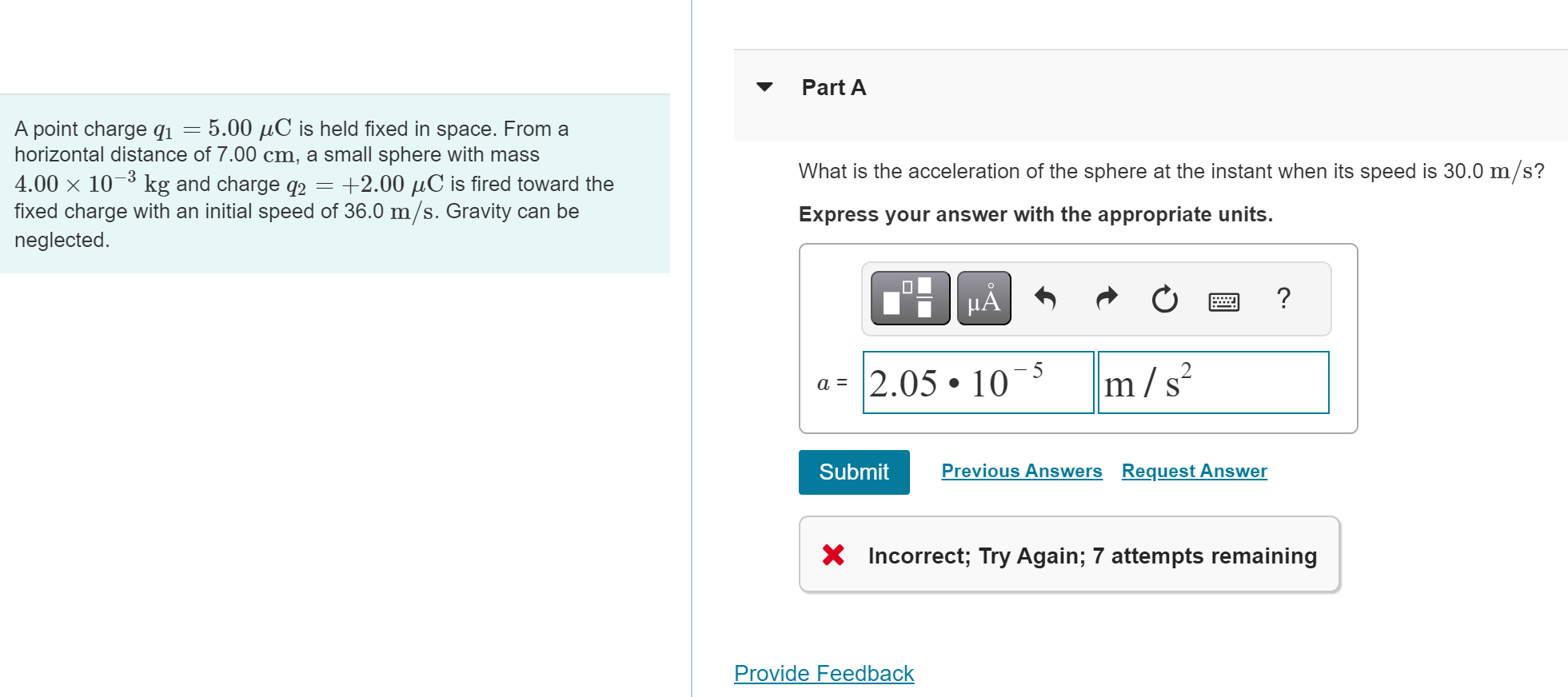Click the Incorrect; Try Again message box
The width and height of the screenshot is (1568, 697).
coord(1070,555)
